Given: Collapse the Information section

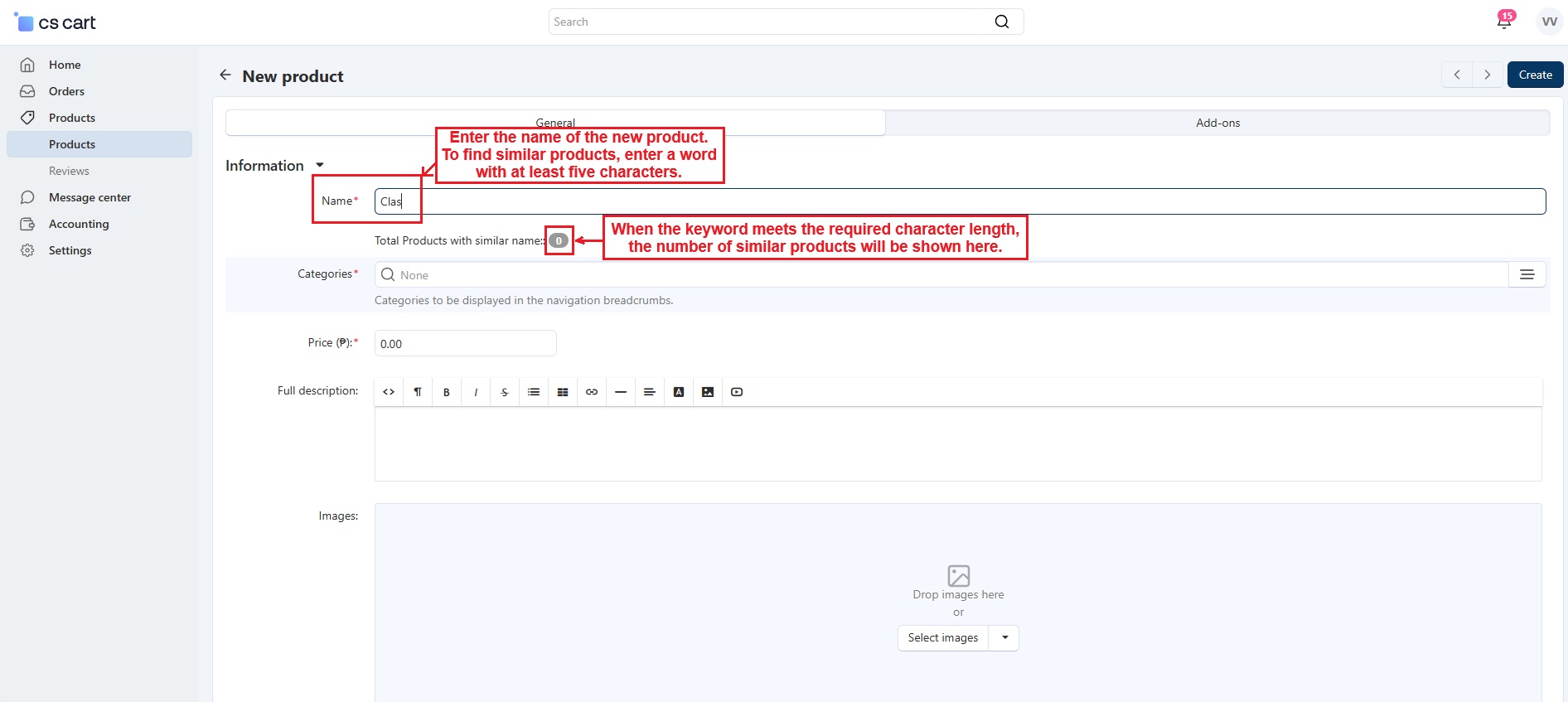Looking at the screenshot, I should point(320,166).
